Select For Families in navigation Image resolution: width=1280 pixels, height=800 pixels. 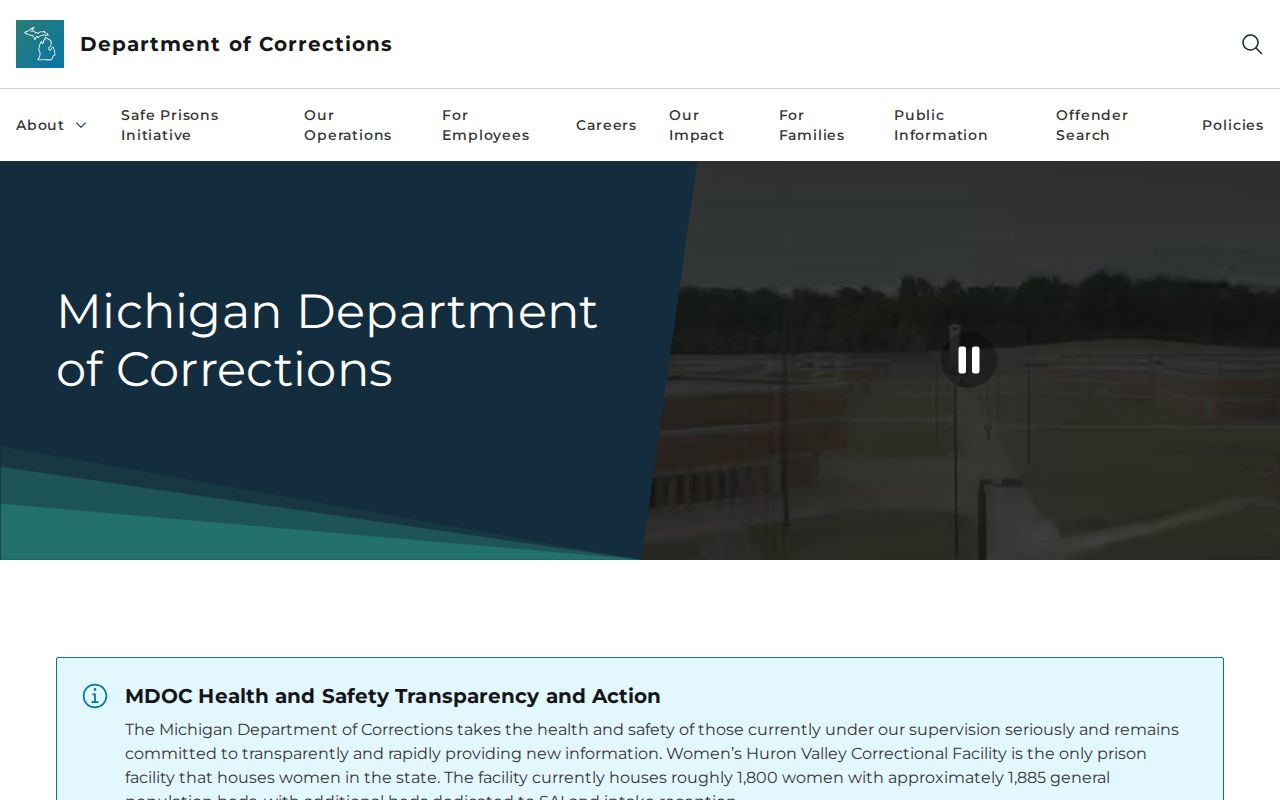812,125
